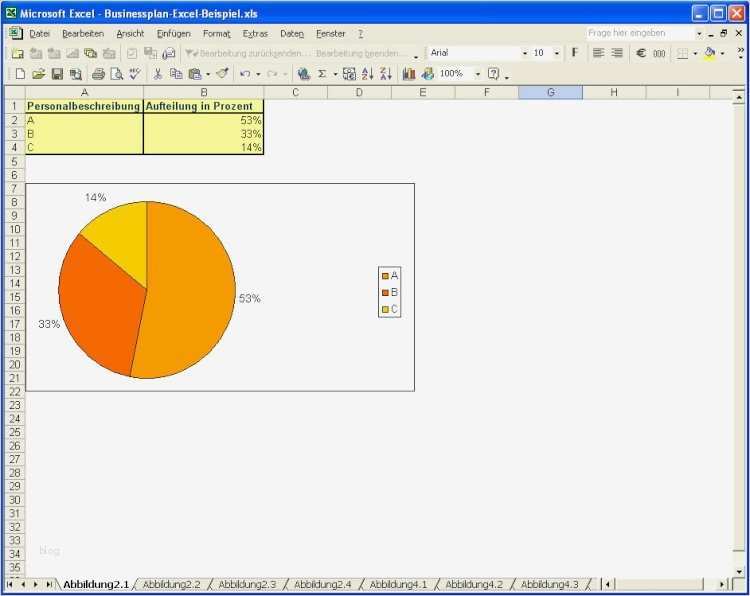Switch to the Abbildung4.1 sheet tab
The width and height of the screenshot is (750, 596).
pyautogui.click(x=398, y=585)
